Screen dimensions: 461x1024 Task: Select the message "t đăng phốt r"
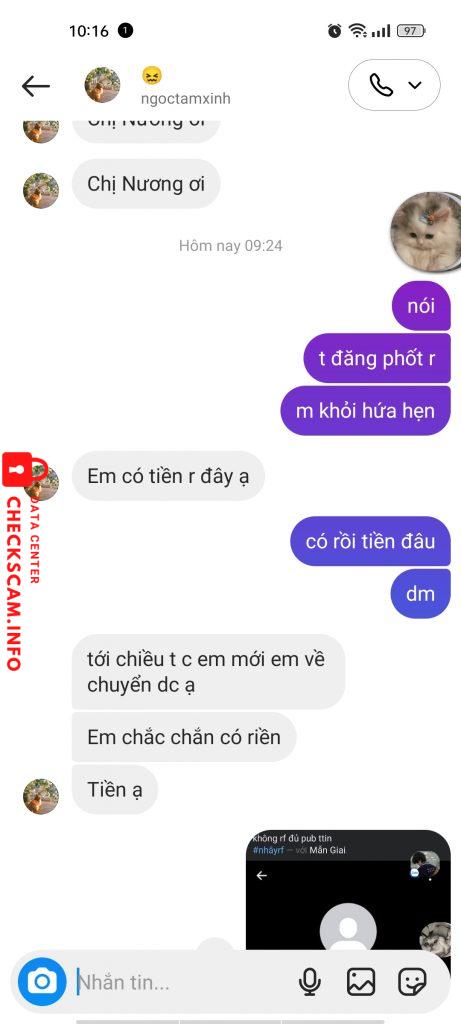377,358
